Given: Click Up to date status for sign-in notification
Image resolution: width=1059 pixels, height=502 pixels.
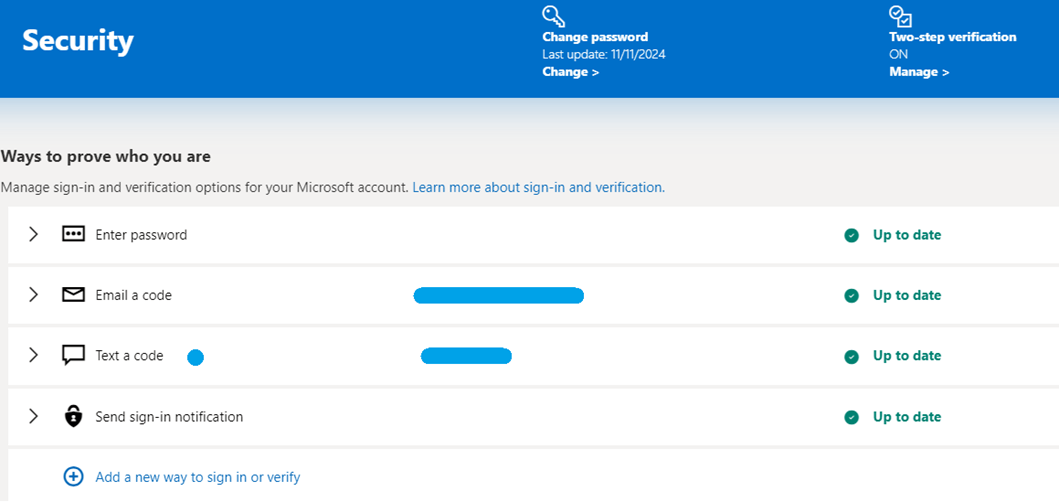Looking at the screenshot, I should (x=907, y=417).
